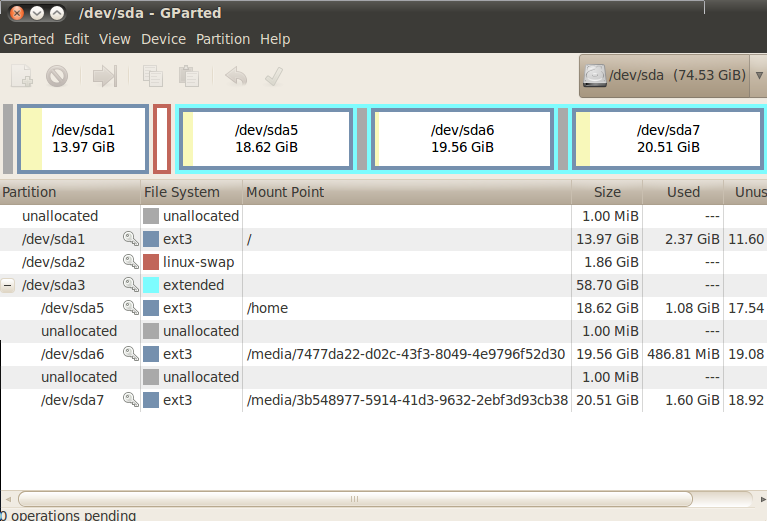Collapse the /dev/sda3 extended partition tree

pyautogui.click(x=8, y=285)
